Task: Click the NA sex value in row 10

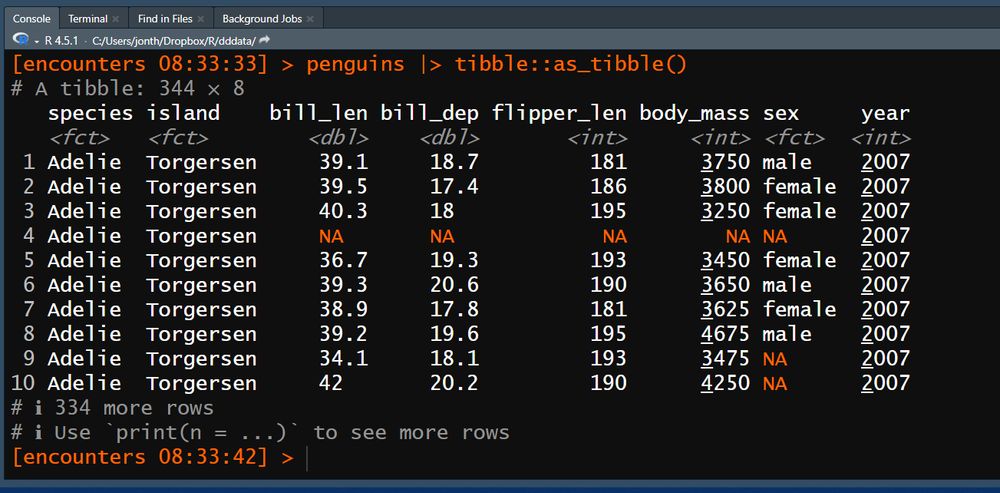Action: click(x=775, y=385)
